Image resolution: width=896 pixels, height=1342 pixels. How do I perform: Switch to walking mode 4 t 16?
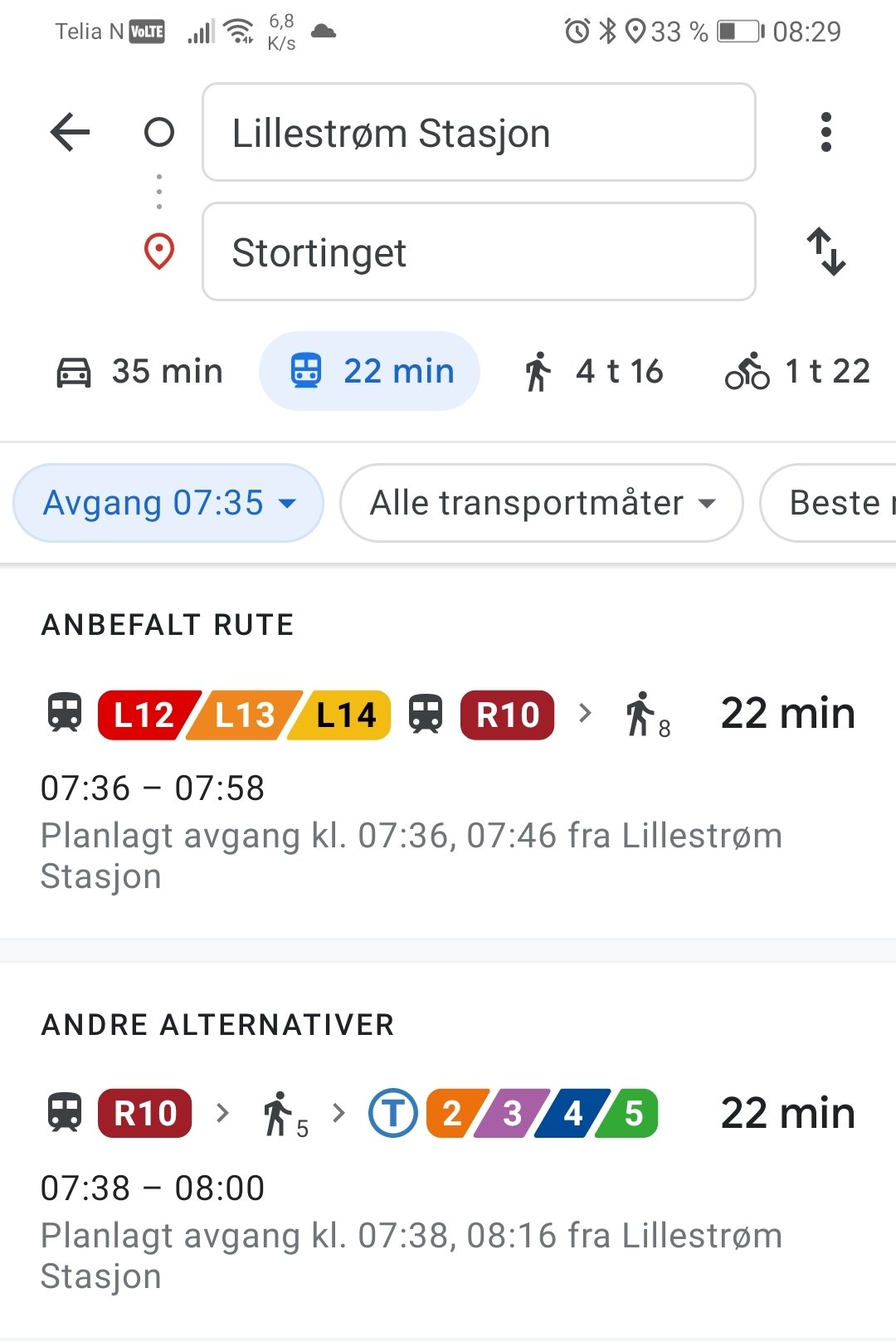coord(594,371)
